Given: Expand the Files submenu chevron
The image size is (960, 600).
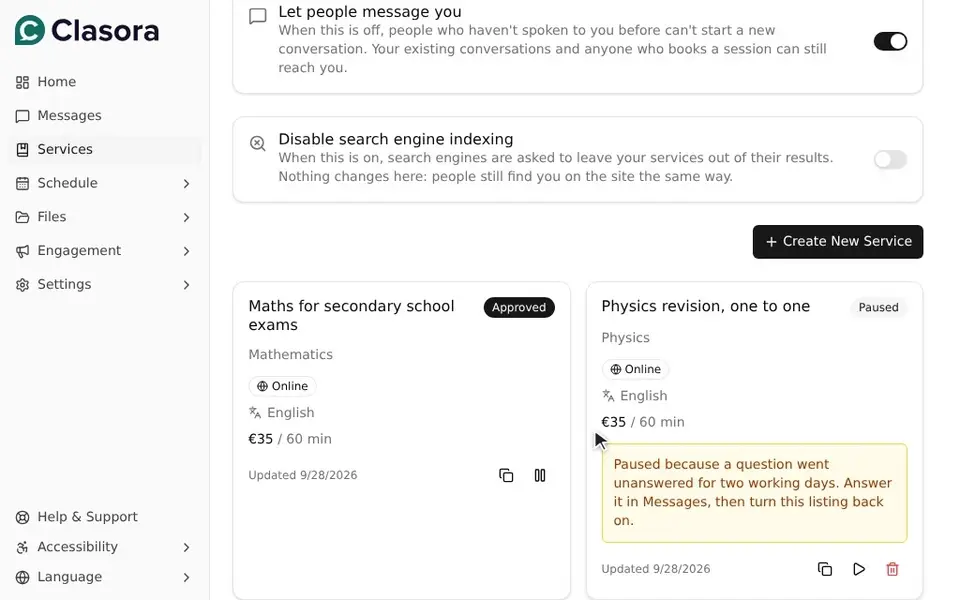Looking at the screenshot, I should pos(186,217).
